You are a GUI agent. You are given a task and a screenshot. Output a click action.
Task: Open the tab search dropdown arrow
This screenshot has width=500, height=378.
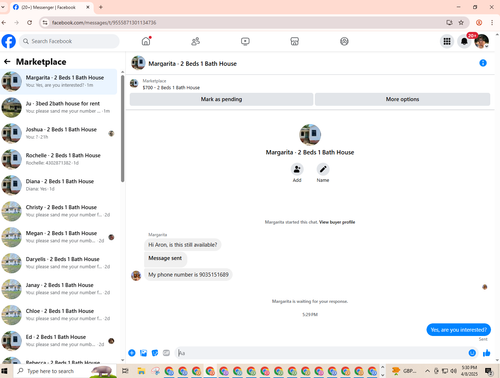point(3,7)
